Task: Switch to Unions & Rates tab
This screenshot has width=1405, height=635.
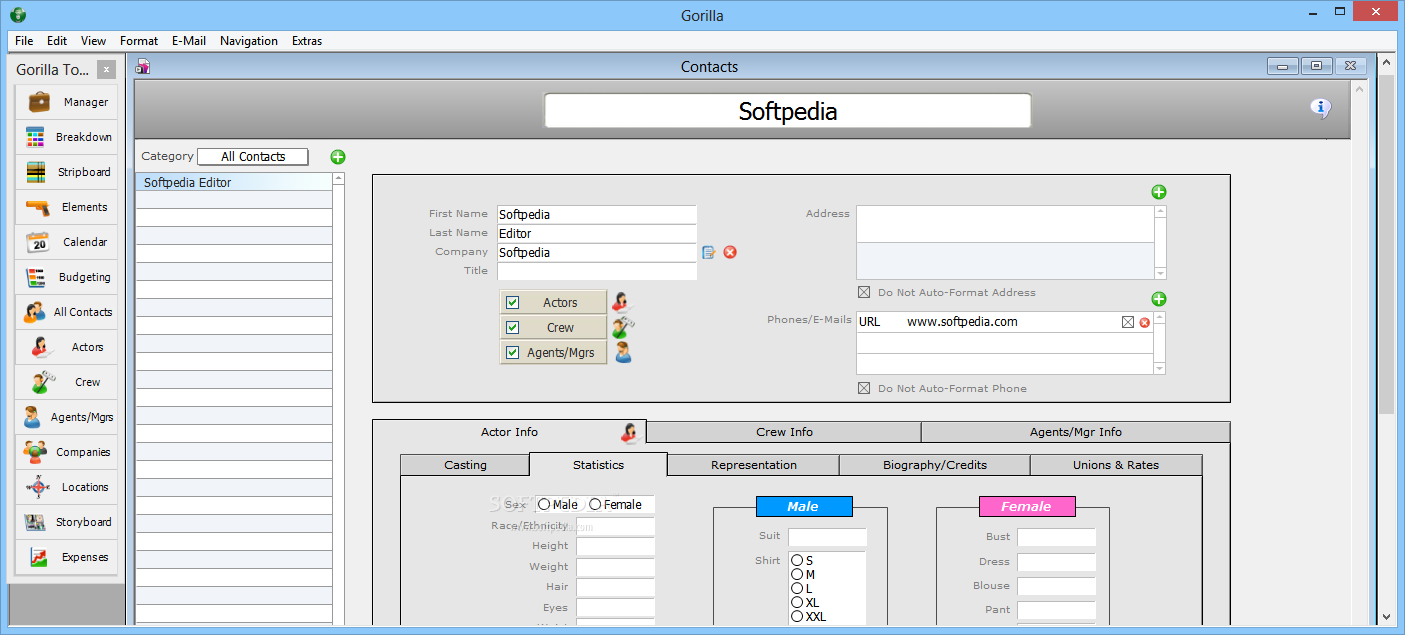Action: coord(1116,465)
